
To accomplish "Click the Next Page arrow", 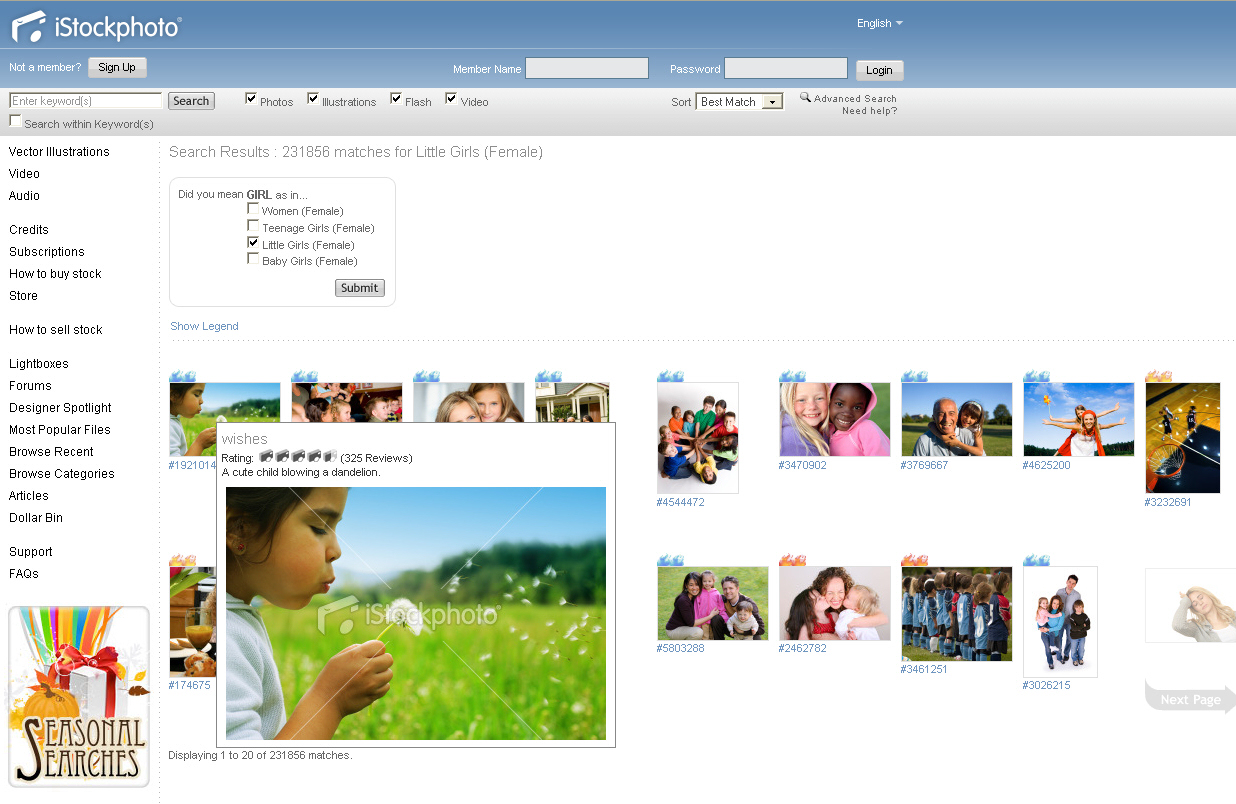I will (1189, 698).
